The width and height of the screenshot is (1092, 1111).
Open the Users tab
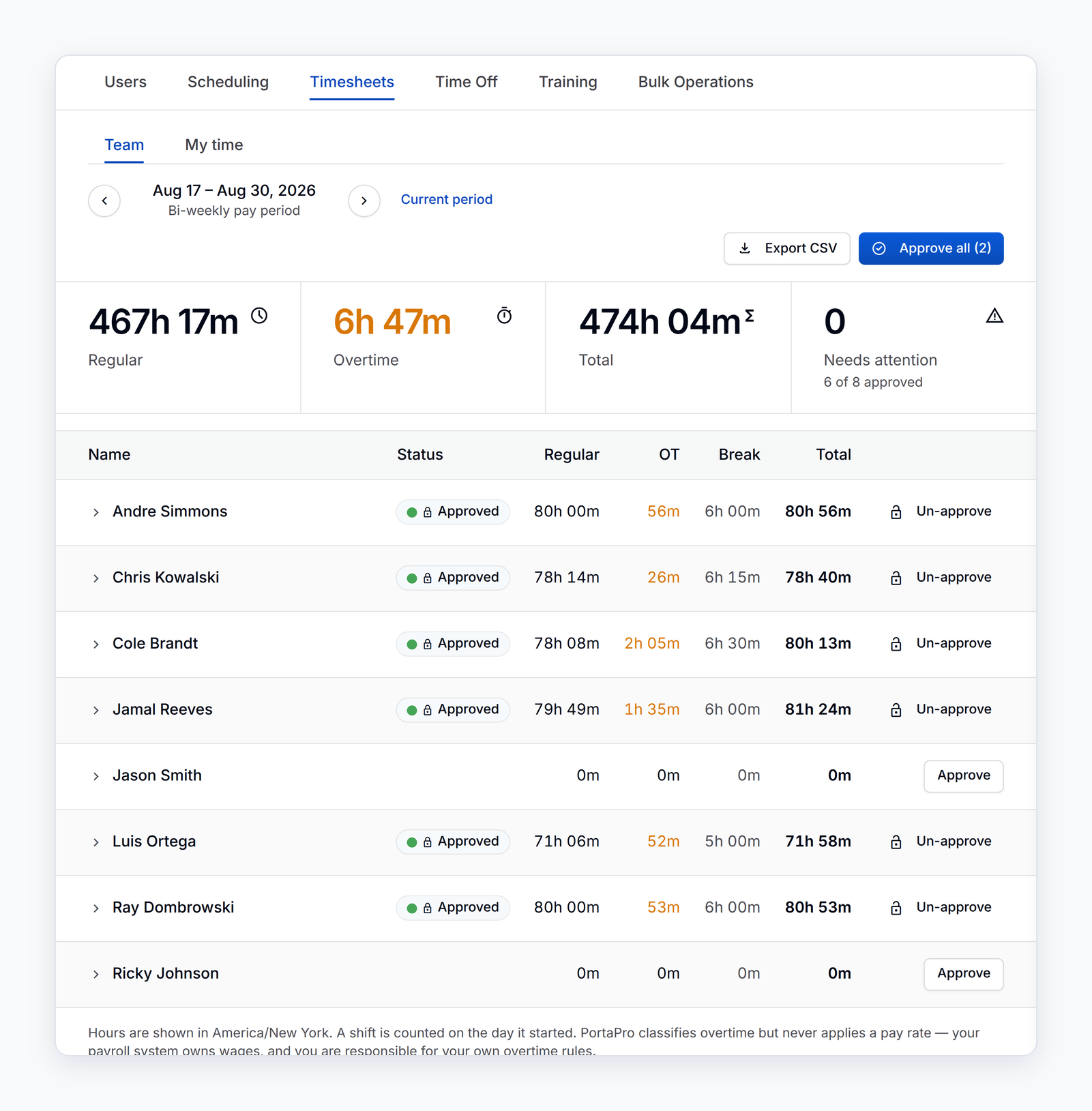126,82
